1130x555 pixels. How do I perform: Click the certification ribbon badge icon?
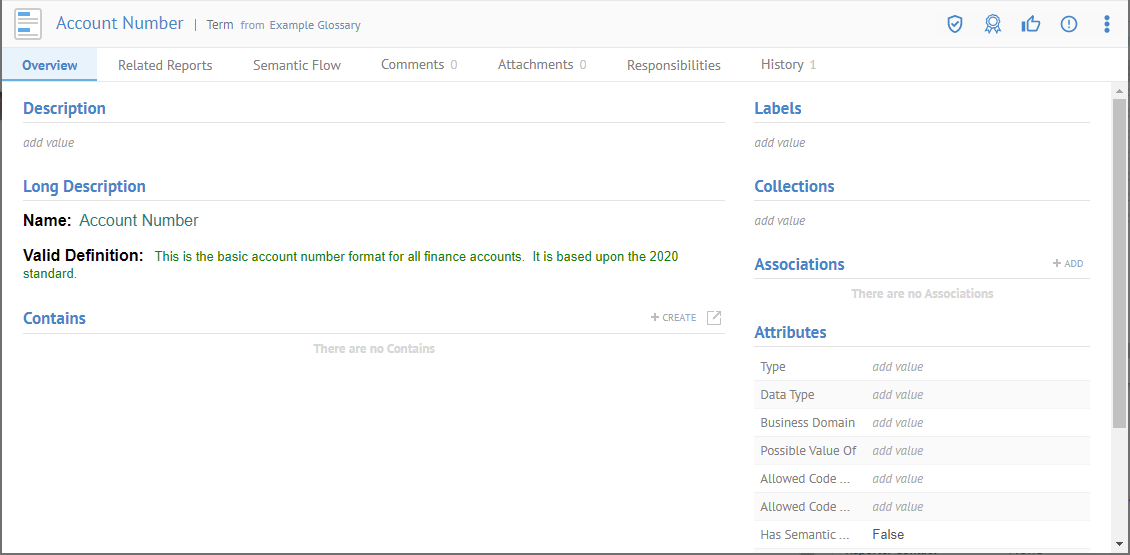[x=992, y=24]
